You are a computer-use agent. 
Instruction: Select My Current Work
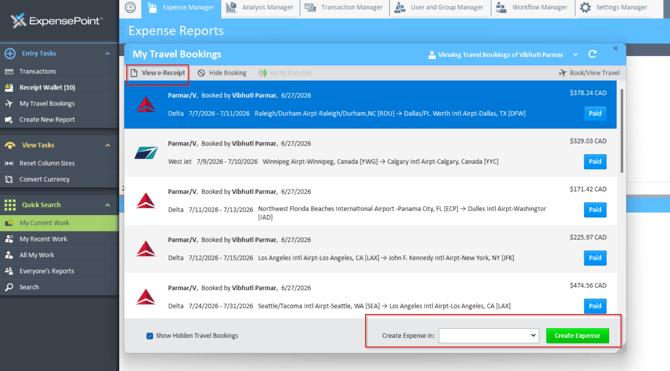coord(59,223)
